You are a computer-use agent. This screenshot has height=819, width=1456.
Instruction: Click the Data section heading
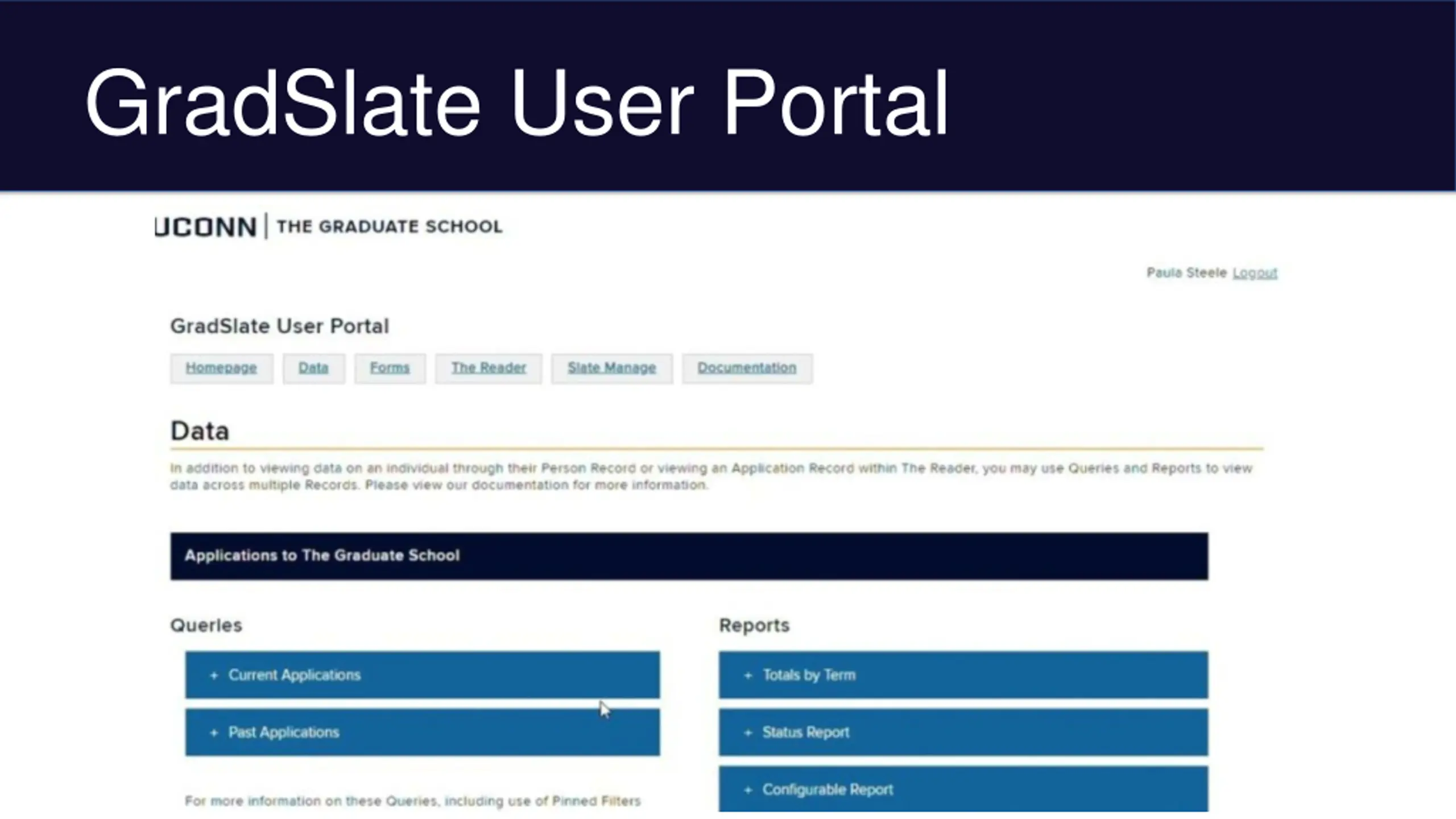pos(200,431)
